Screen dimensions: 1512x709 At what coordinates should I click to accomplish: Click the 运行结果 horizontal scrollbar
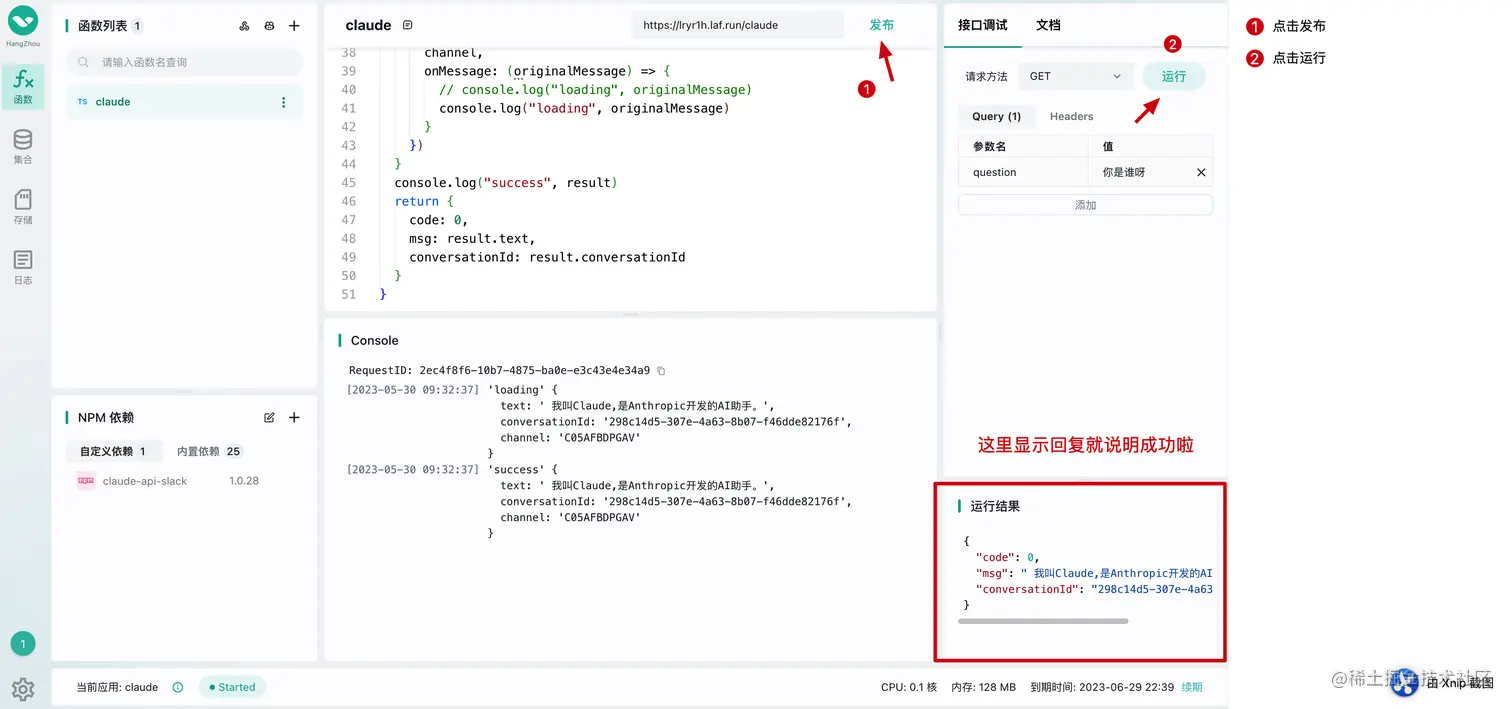point(1043,621)
